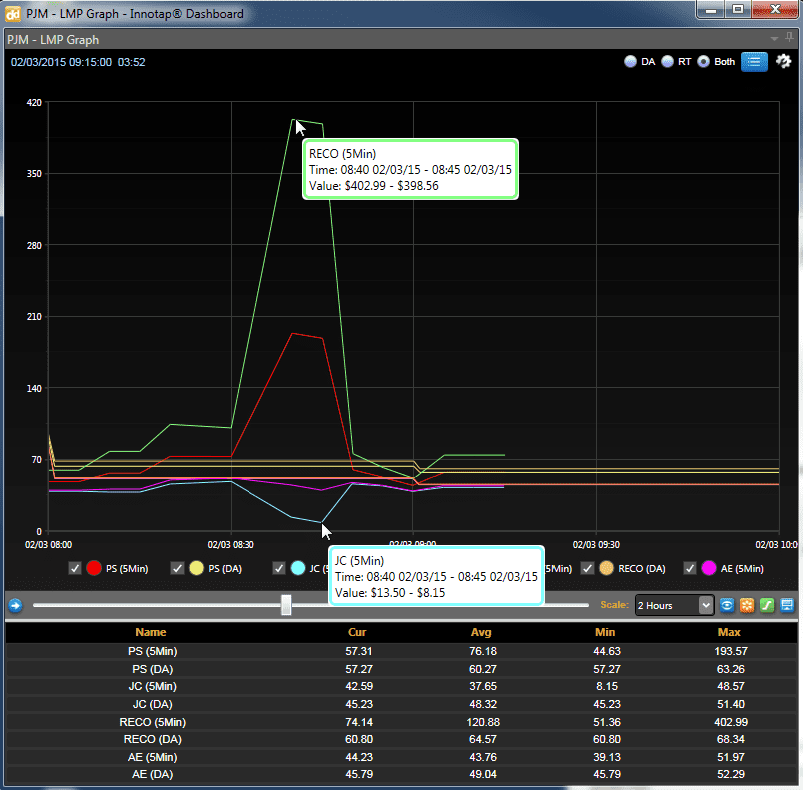
Task: Click the green curve line icon
Action: coord(767,605)
